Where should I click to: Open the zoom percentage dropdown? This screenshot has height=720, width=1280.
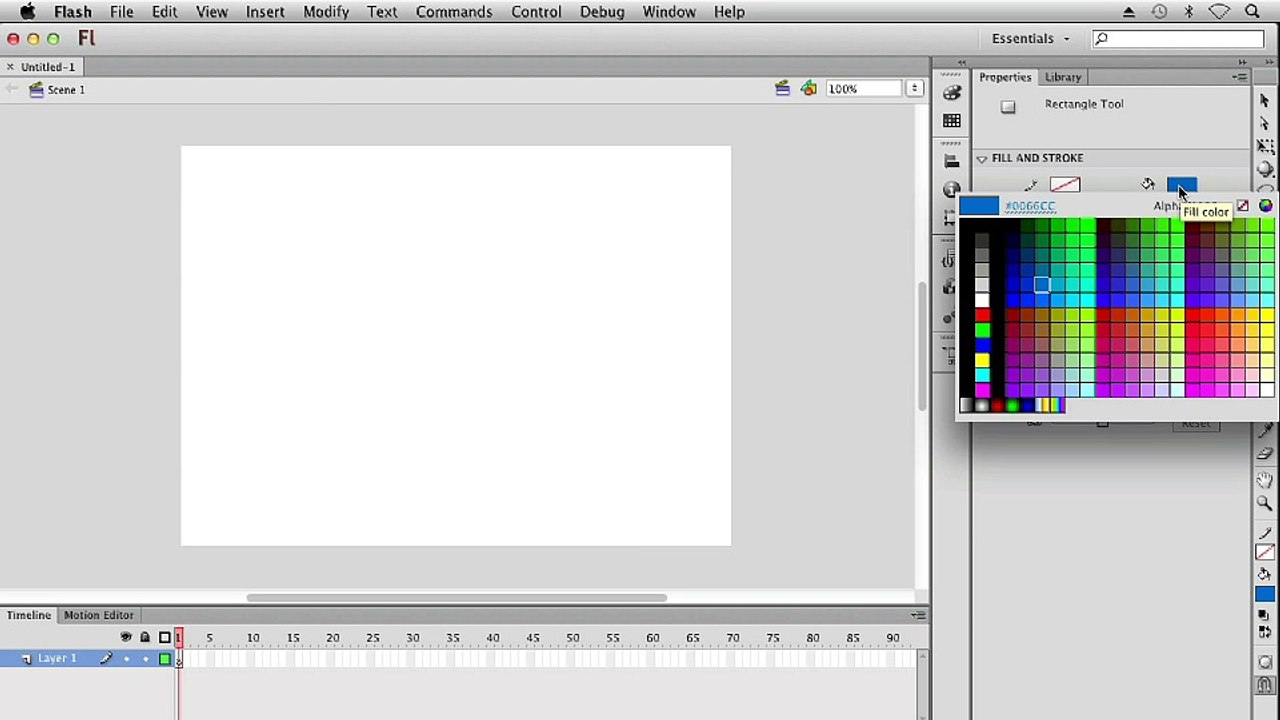click(914, 89)
